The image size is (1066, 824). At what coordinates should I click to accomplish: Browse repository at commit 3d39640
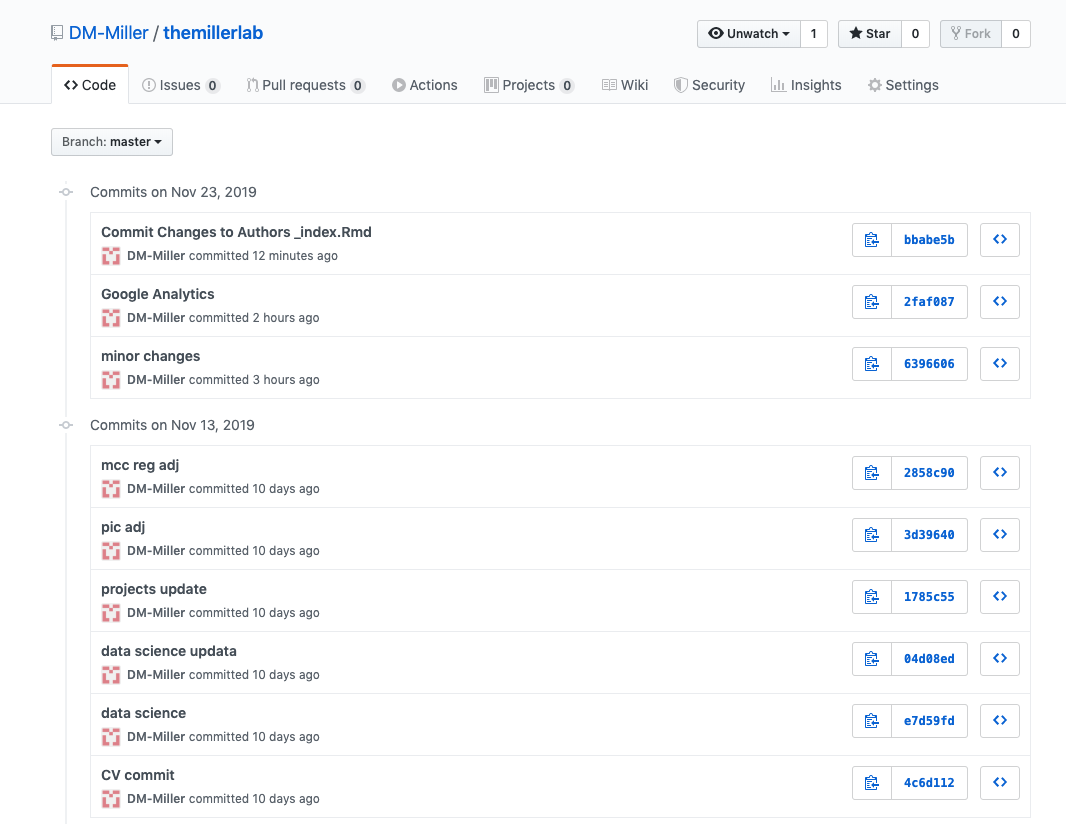click(999, 534)
